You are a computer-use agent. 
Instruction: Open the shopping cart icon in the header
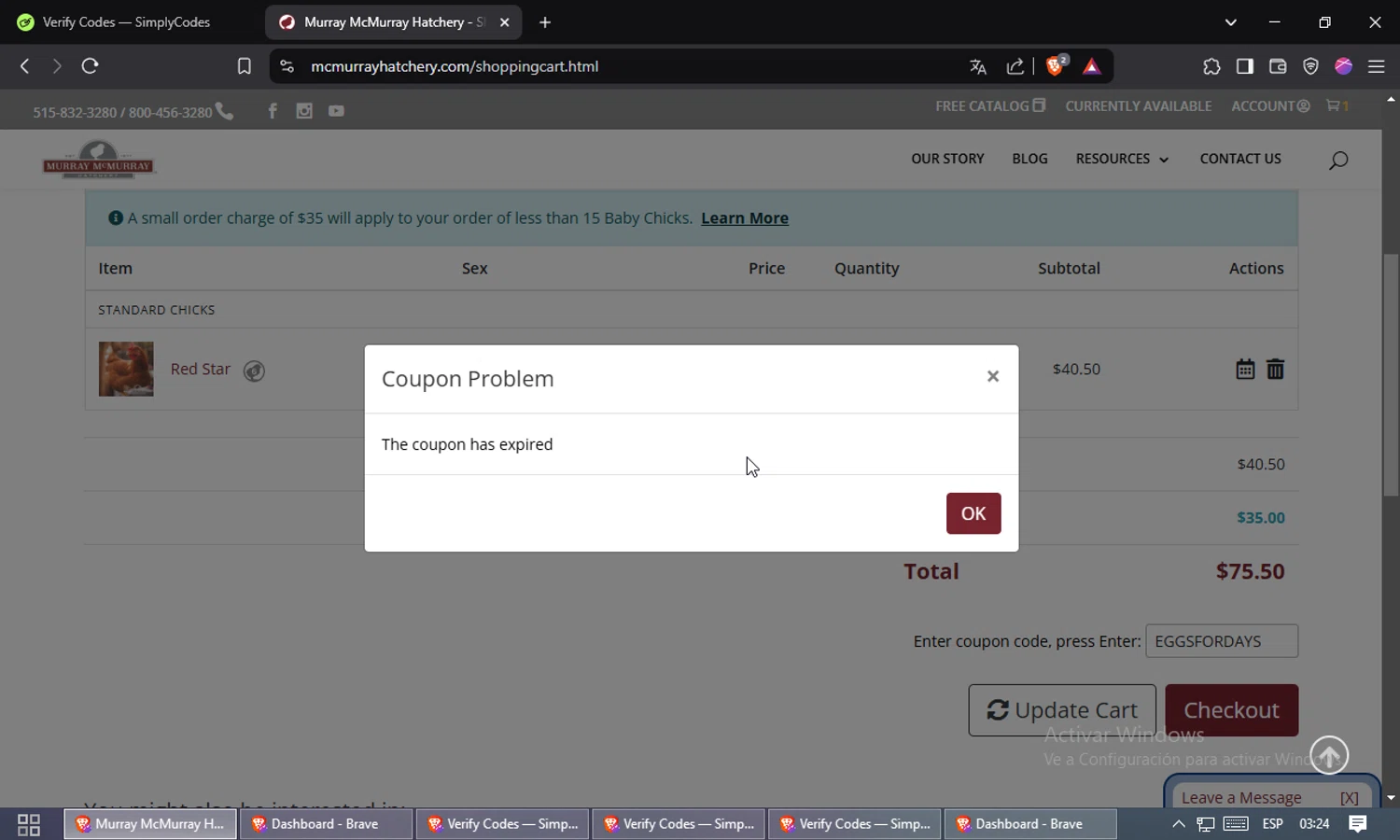[1337, 106]
